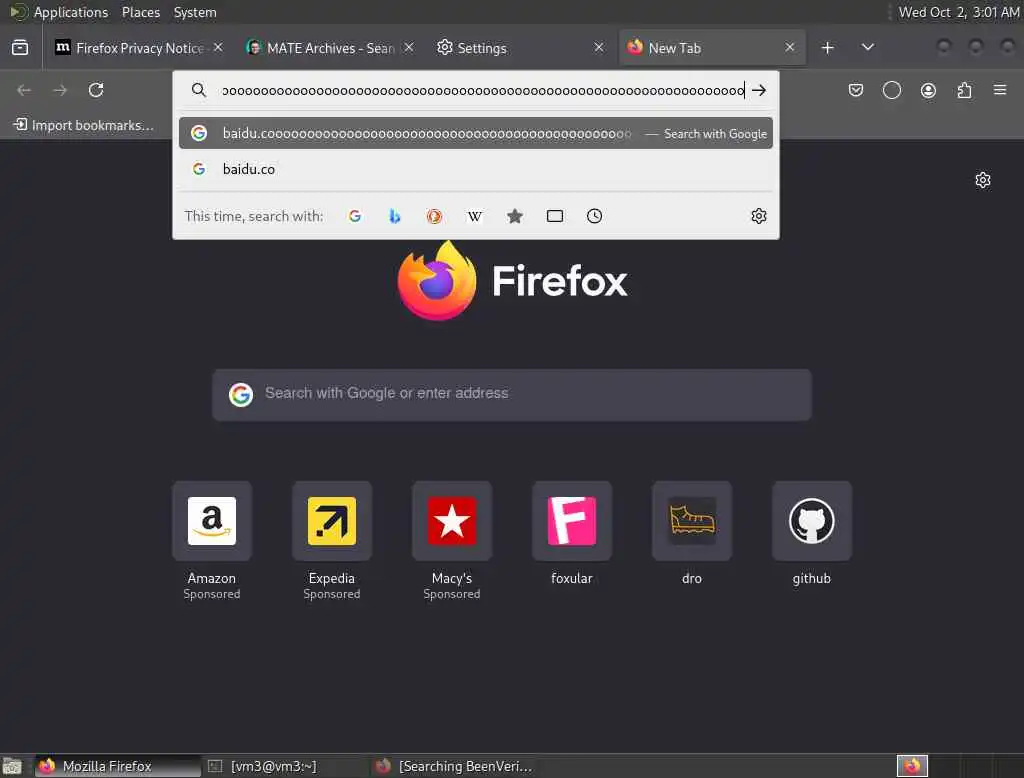Close the MATE Archives tab

click(408, 48)
